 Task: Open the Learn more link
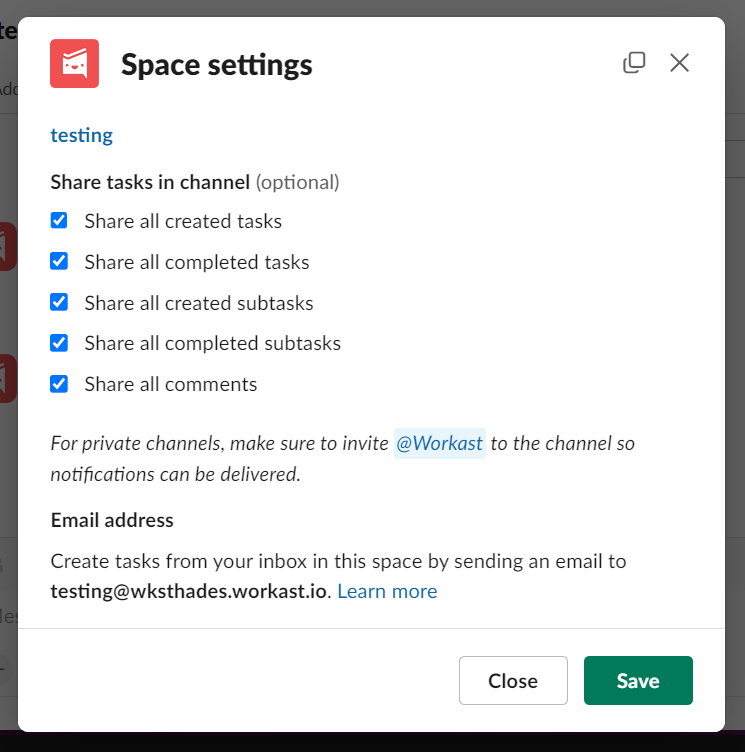click(x=387, y=591)
